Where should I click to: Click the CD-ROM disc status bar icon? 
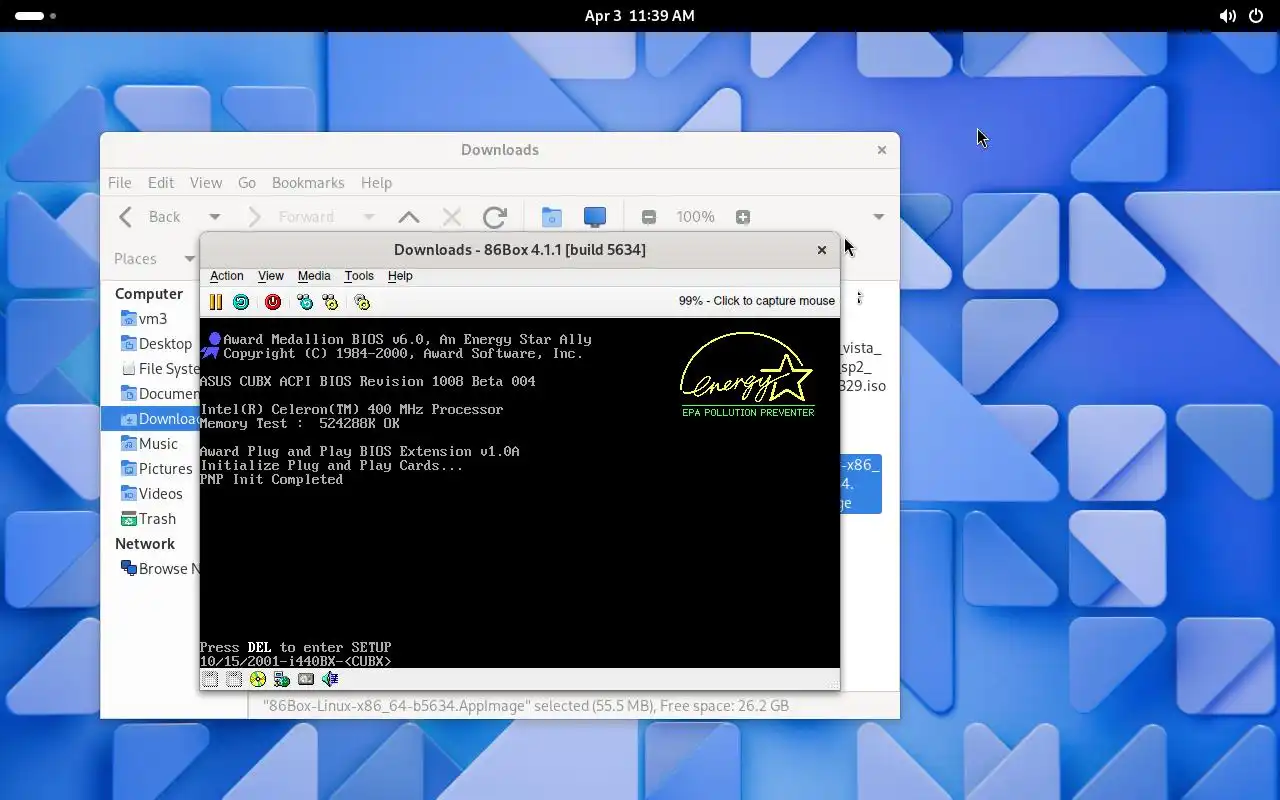coord(258,679)
